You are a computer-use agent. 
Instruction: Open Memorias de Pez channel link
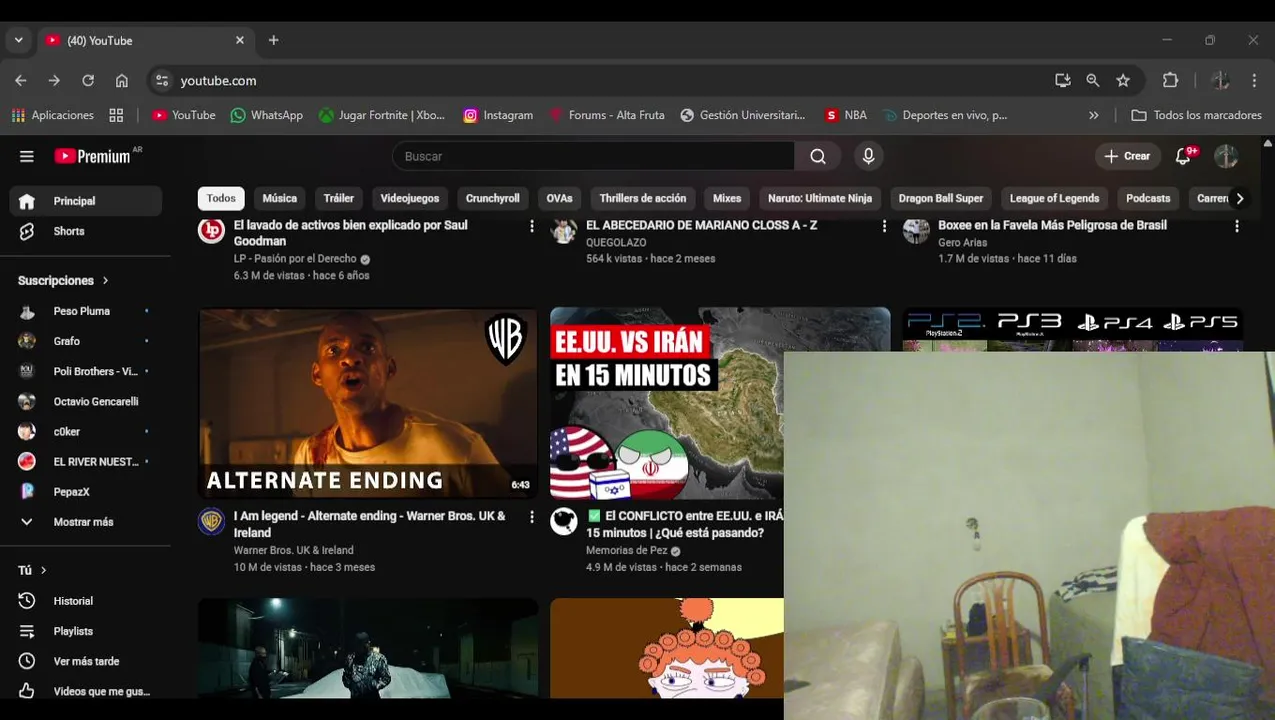pos(626,550)
